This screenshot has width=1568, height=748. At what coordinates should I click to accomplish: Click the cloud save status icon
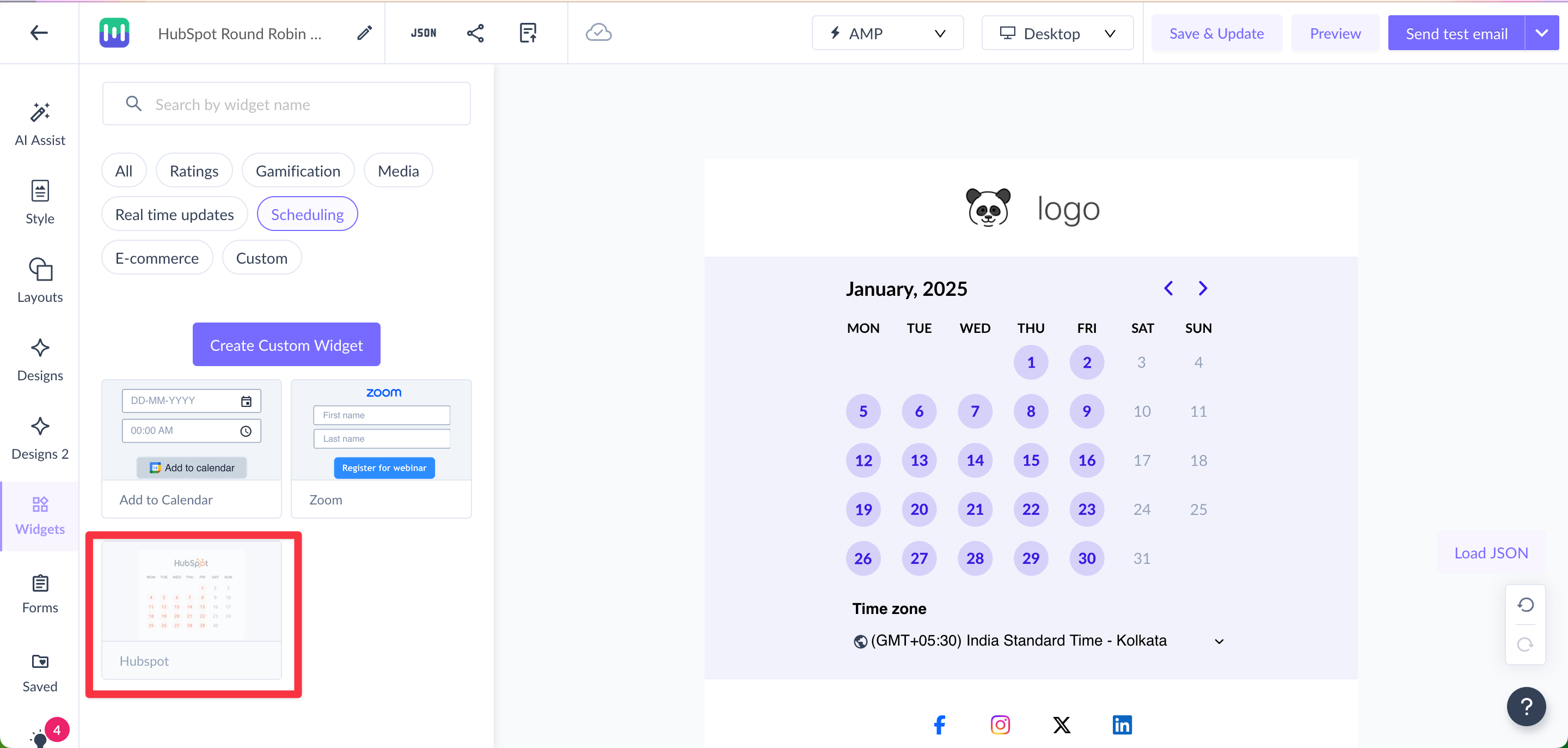598,33
